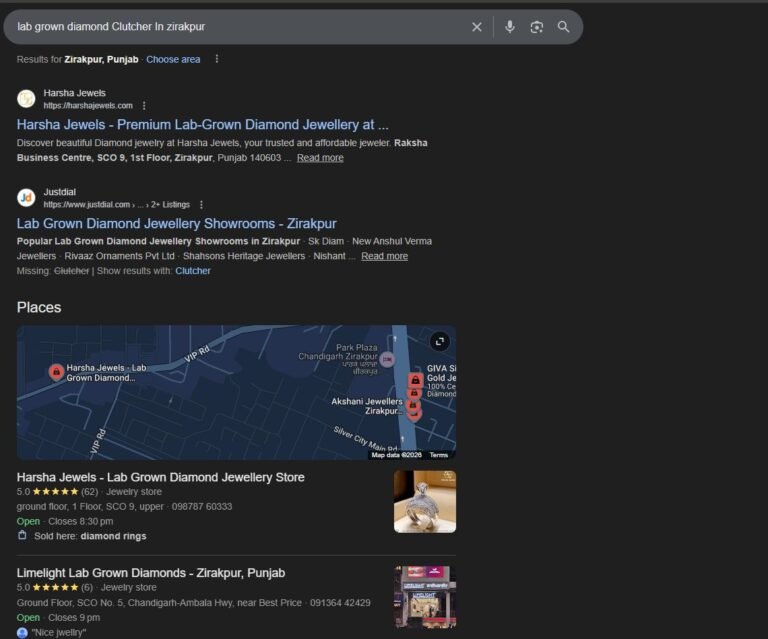Open Limelight Lab Grown Diamonds listing
This screenshot has width=768, height=639.
151,573
